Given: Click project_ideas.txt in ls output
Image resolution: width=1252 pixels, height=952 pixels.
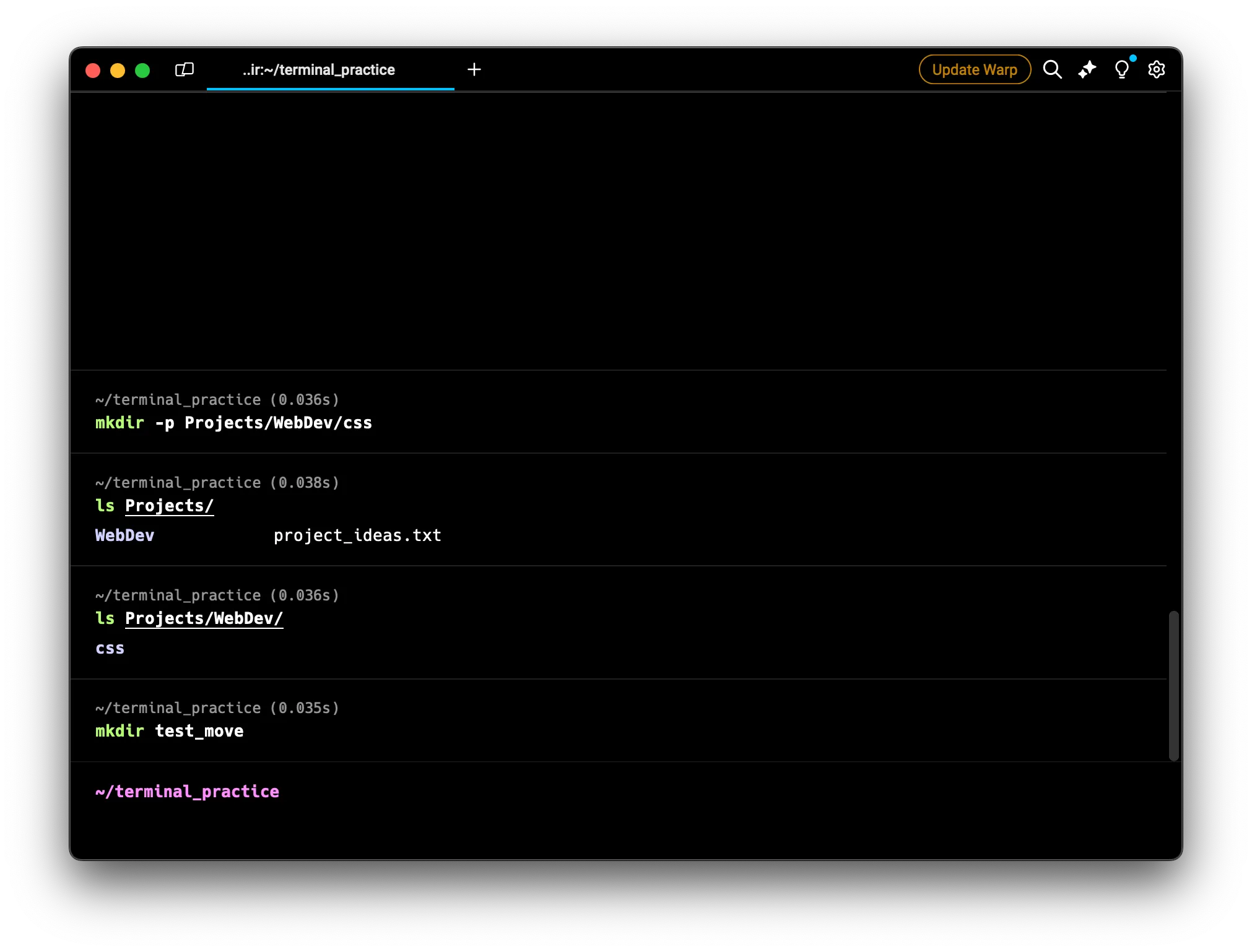Looking at the screenshot, I should 357,535.
